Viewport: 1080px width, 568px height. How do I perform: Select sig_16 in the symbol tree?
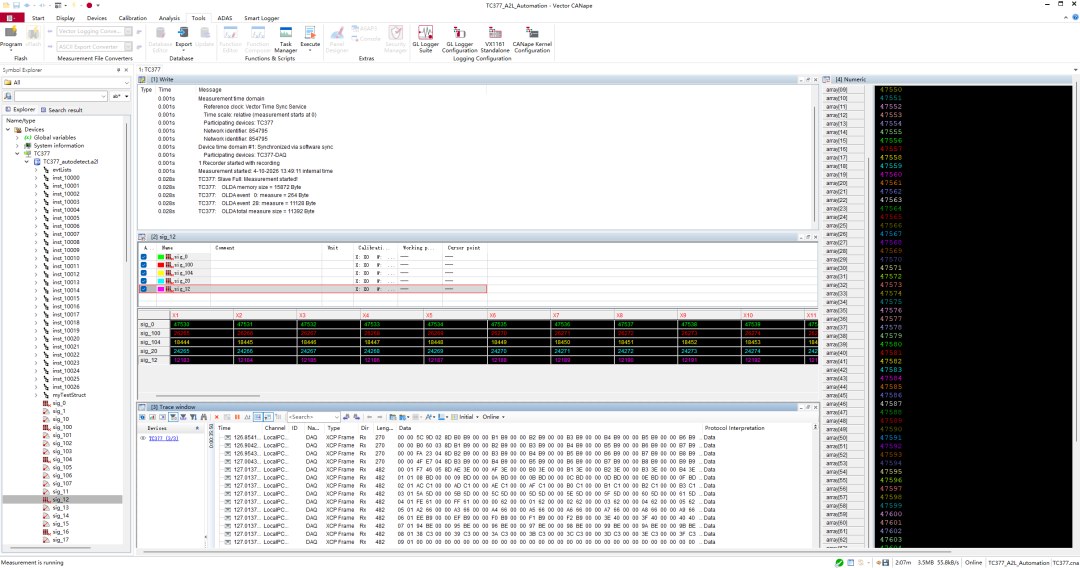click(x=61, y=532)
